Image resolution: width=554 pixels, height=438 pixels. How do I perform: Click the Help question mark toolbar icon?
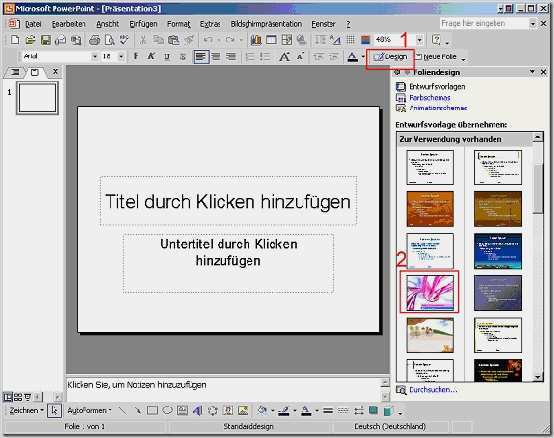tap(437, 40)
